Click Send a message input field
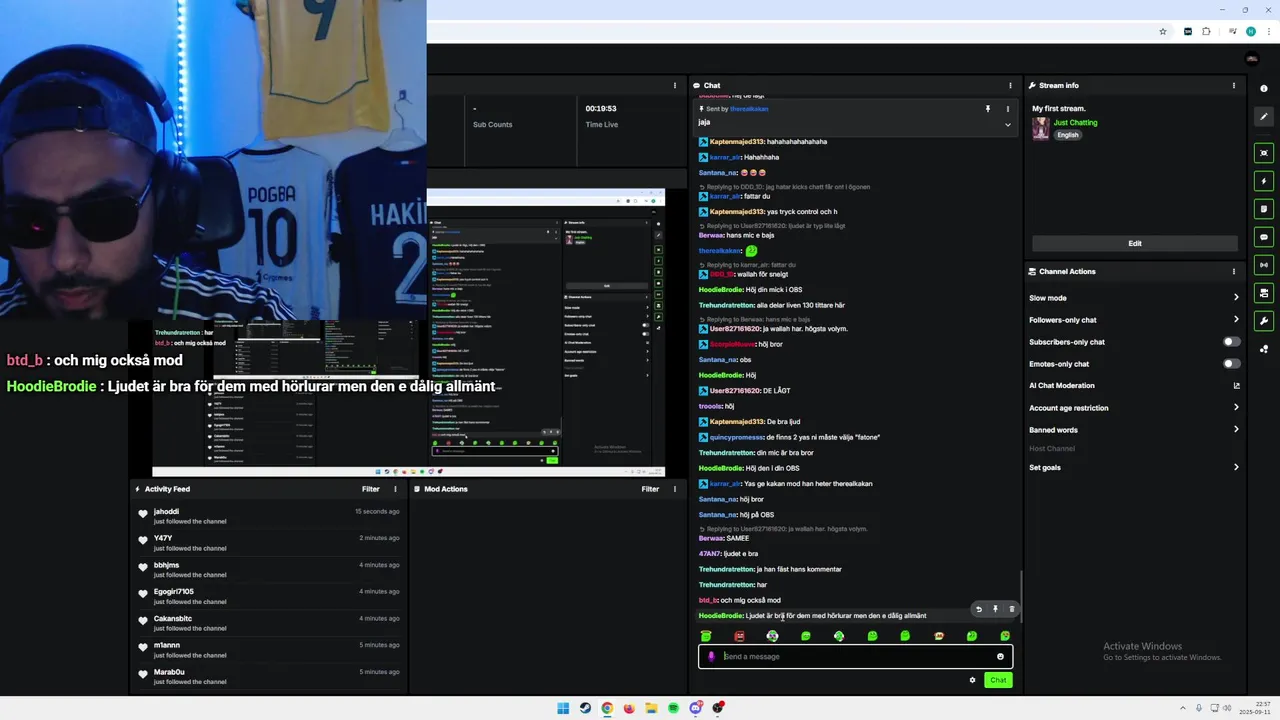The image size is (1280, 720). [x=856, y=656]
